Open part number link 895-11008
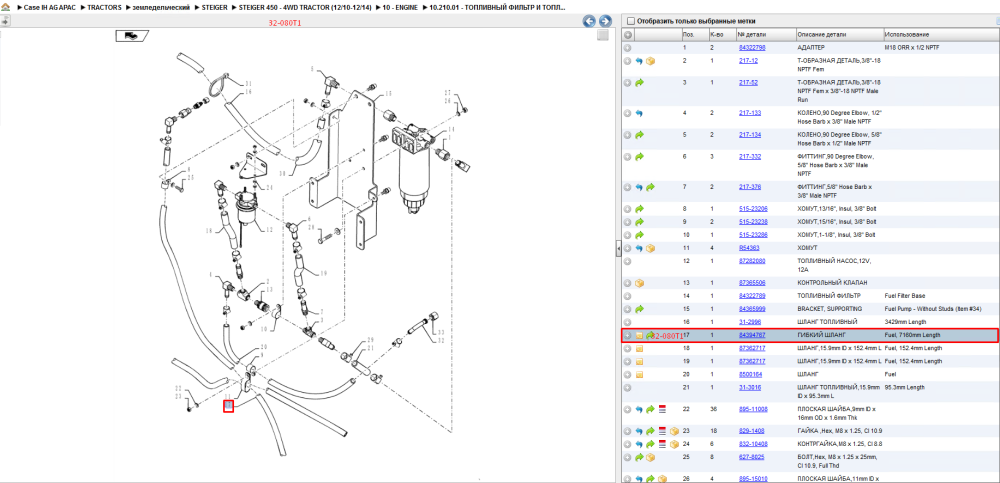1000x483 pixels. pos(753,409)
